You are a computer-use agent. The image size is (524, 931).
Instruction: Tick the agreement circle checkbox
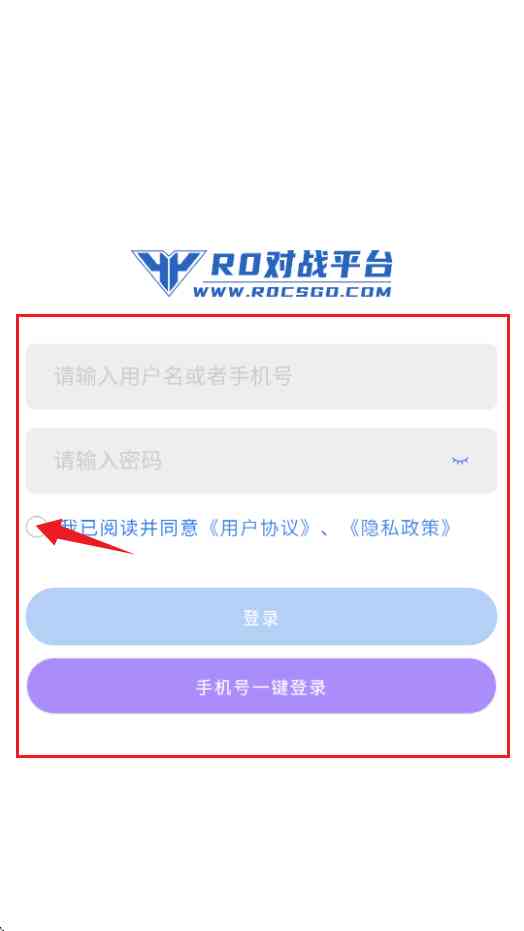pos(36,527)
